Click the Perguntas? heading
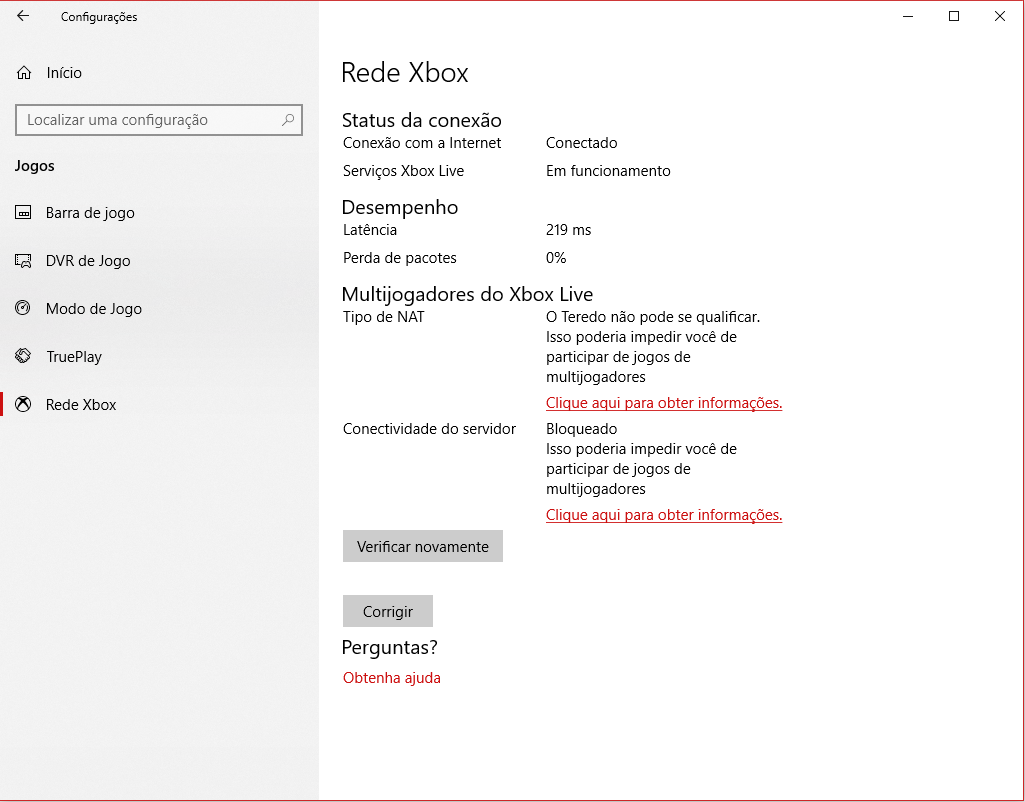Screen dimensions: 1025x802 pos(390,648)
